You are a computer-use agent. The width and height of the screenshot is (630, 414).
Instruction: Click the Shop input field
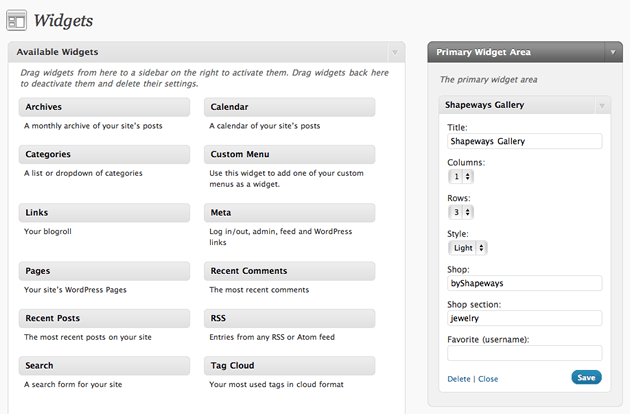[525, 283]
